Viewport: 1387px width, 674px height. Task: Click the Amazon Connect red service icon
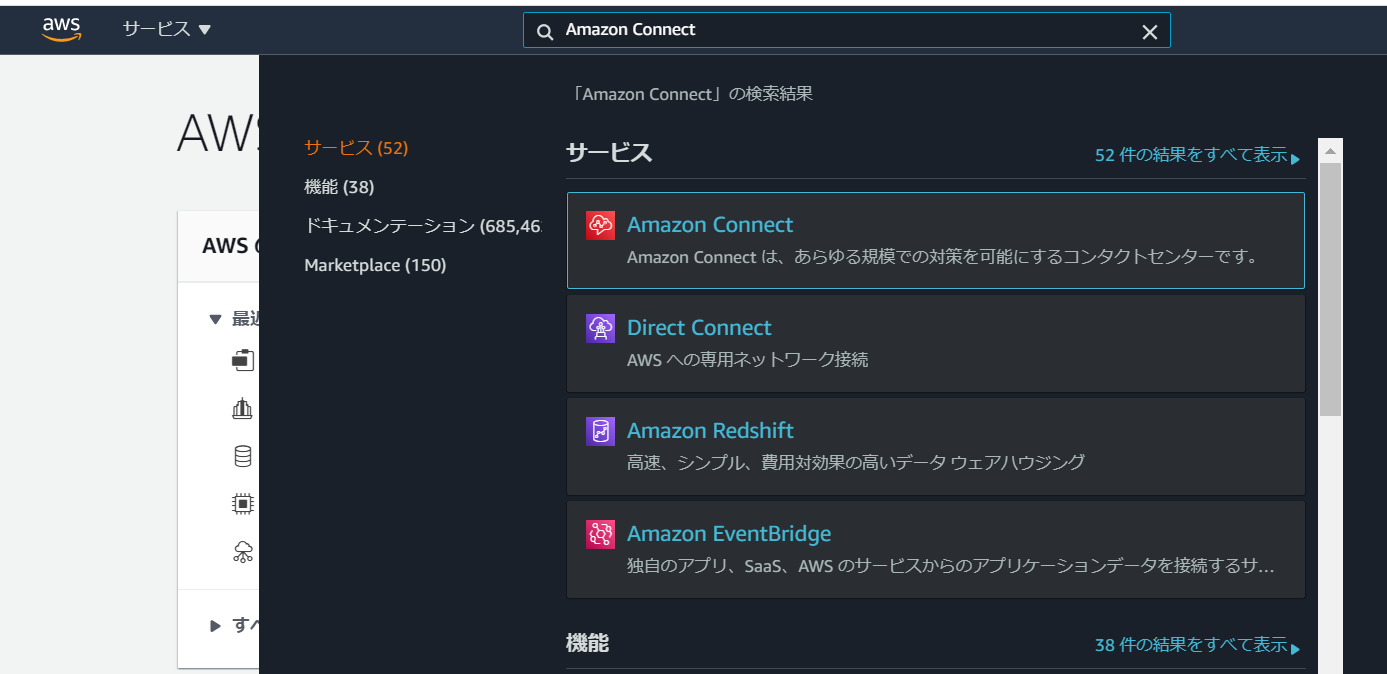[600, 225]
